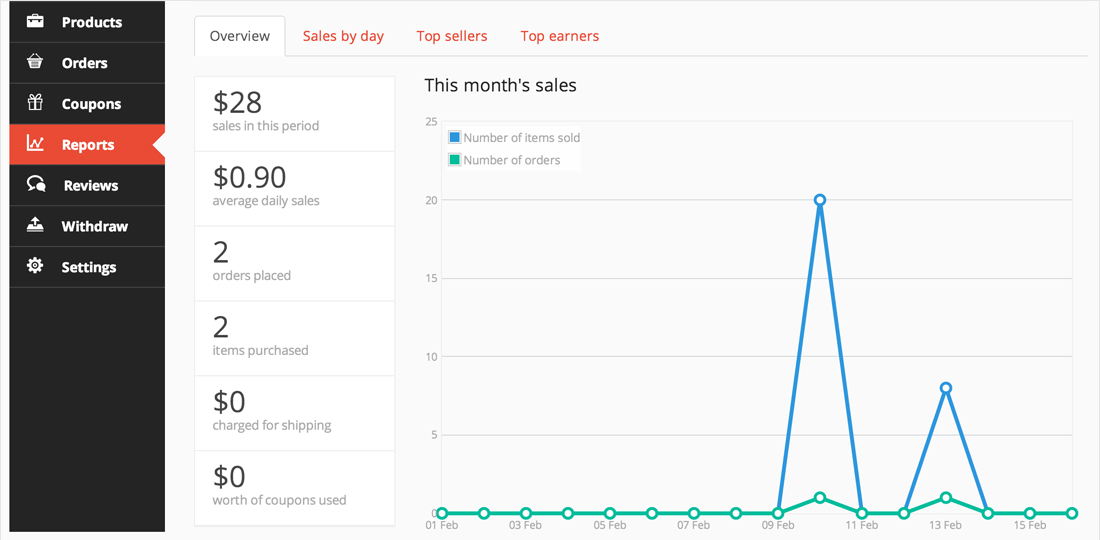Select the Top earners tab

click(x=559, y=36)
